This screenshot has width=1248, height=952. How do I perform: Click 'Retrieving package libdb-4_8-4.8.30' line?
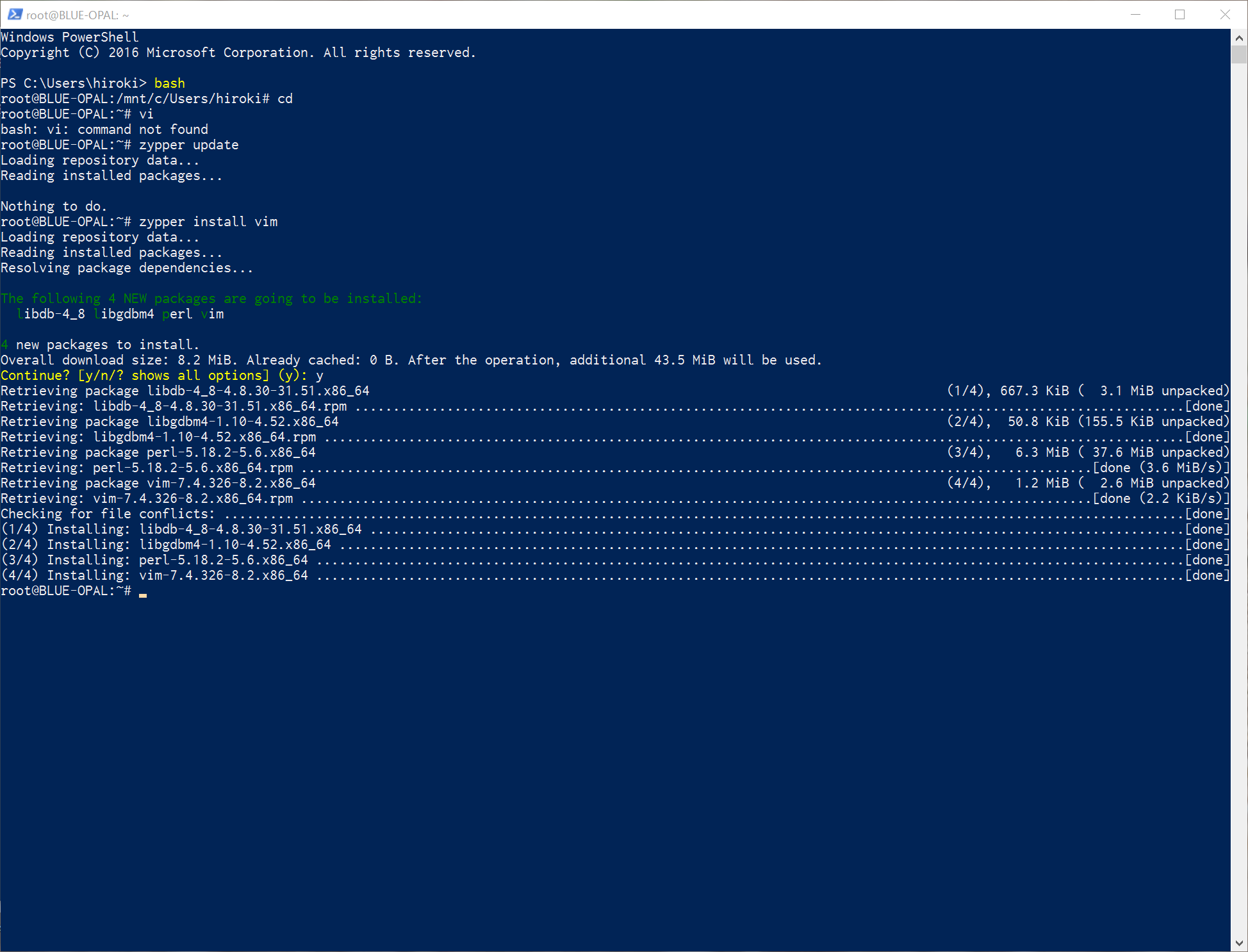pos(185,391)
